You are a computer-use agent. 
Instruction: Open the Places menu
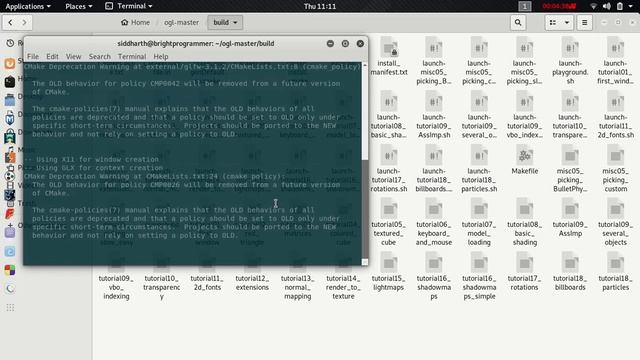(x=79, y=6)
